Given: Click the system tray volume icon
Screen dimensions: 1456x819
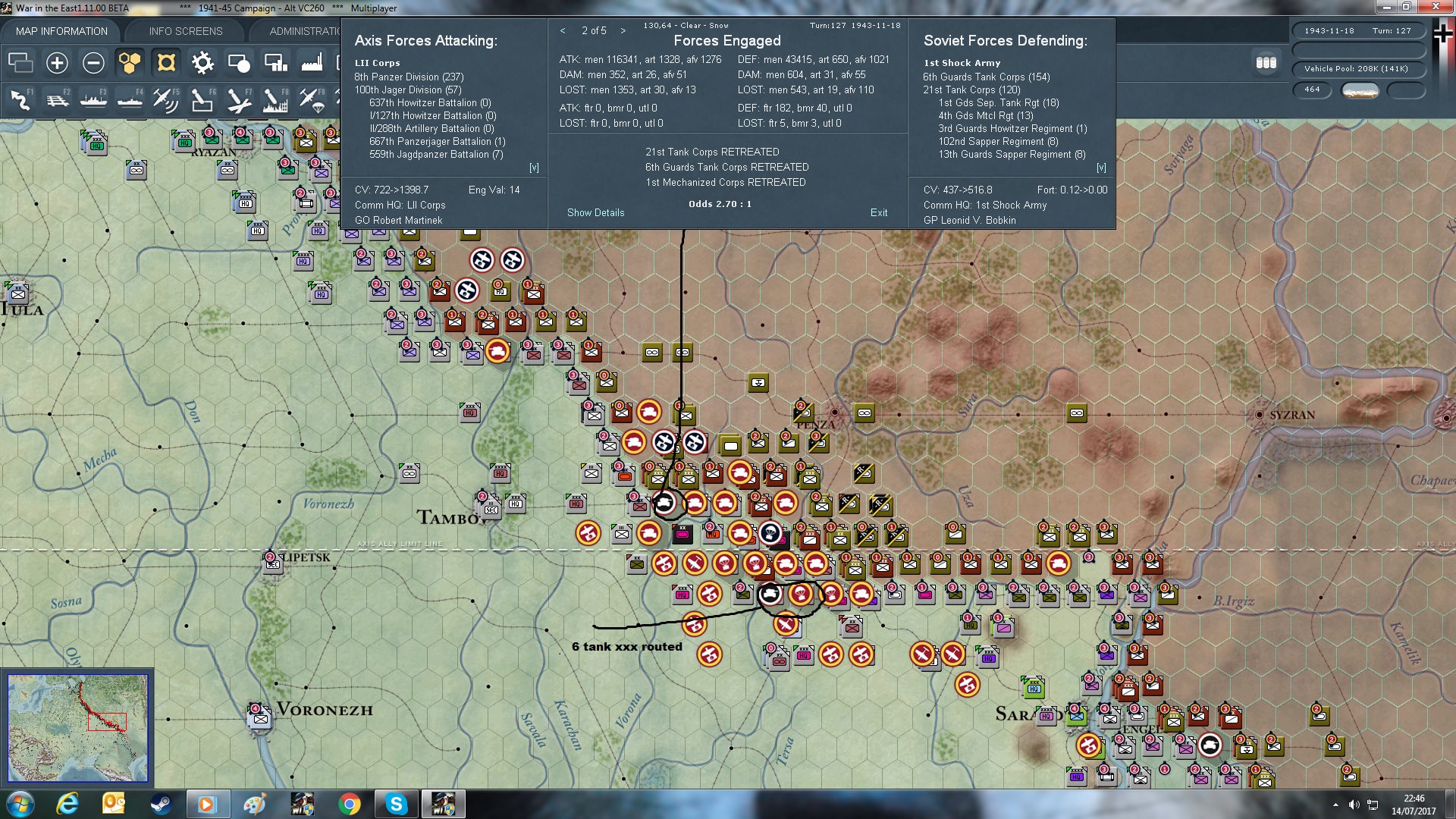Looking at the screenshot, I should click(x=1354, y=805).
